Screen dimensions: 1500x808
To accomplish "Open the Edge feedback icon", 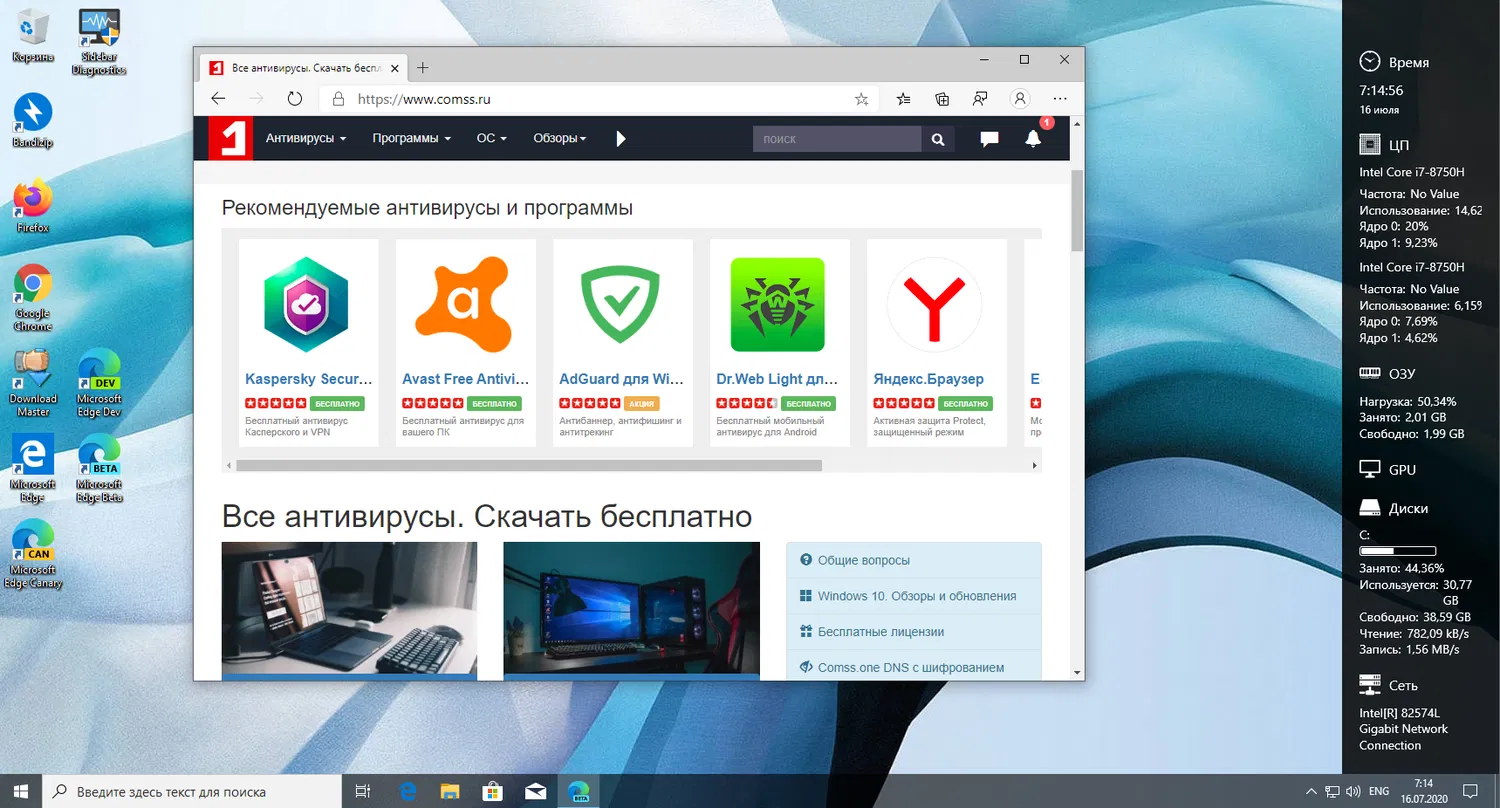I will coord(980,99).
